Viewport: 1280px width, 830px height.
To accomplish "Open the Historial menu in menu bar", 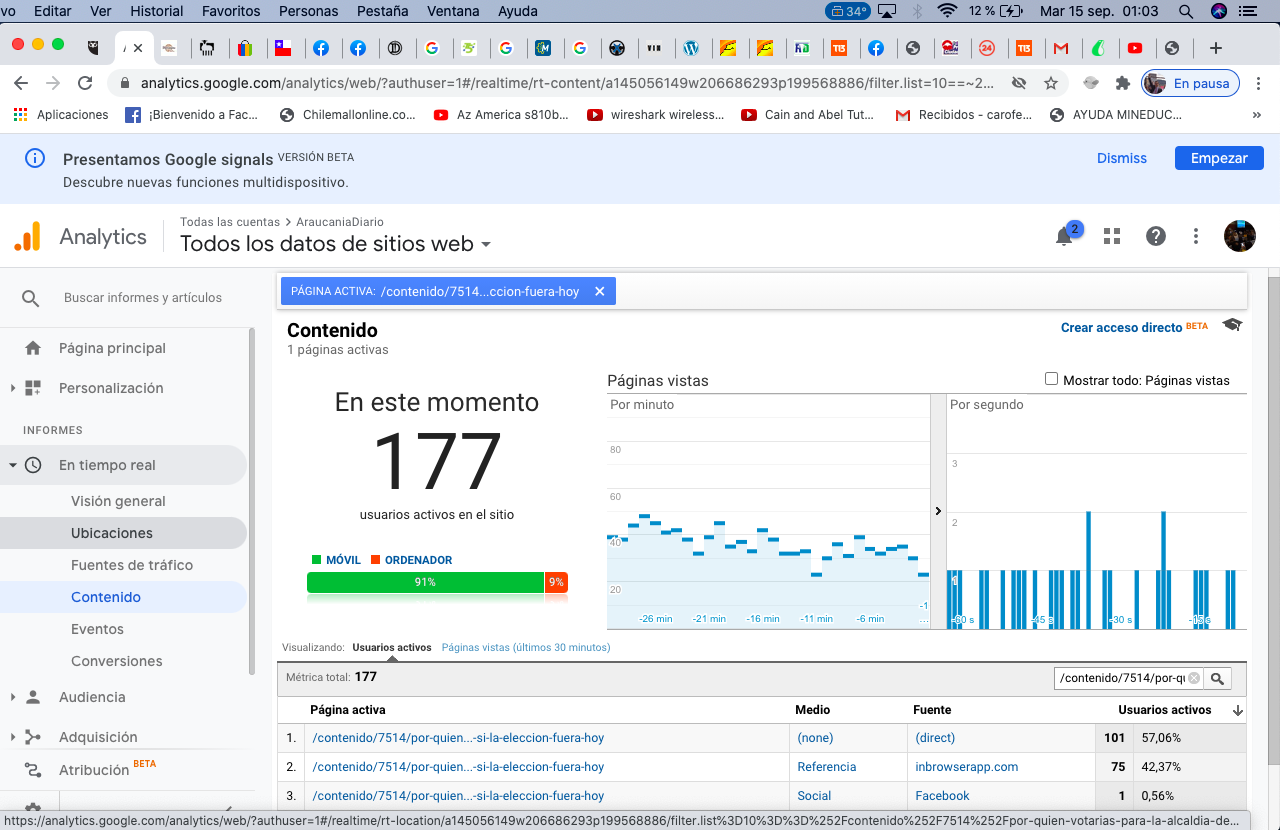I will (x=156, y=11).
